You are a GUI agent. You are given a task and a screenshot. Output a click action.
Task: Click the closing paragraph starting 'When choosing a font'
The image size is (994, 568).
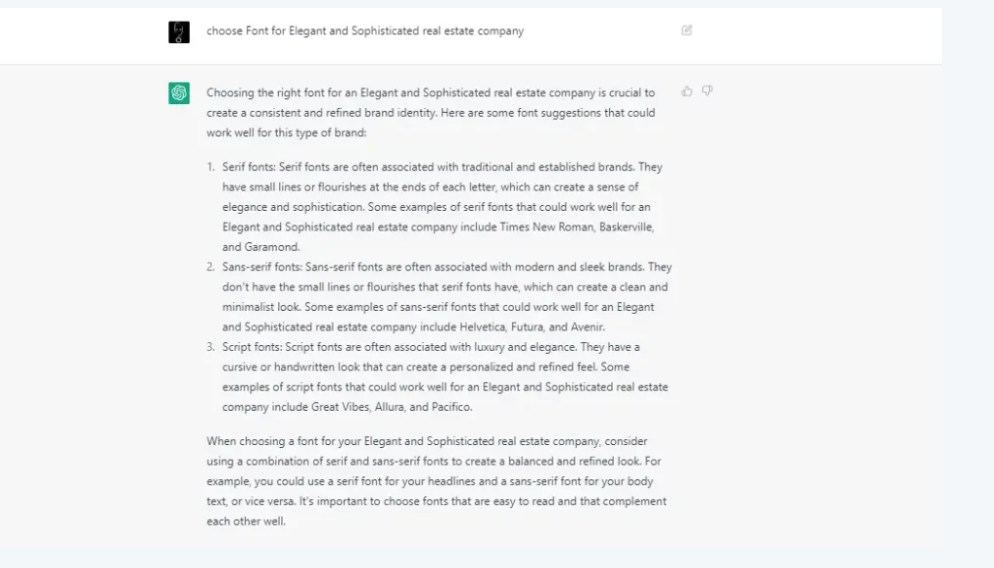(436, 481)
